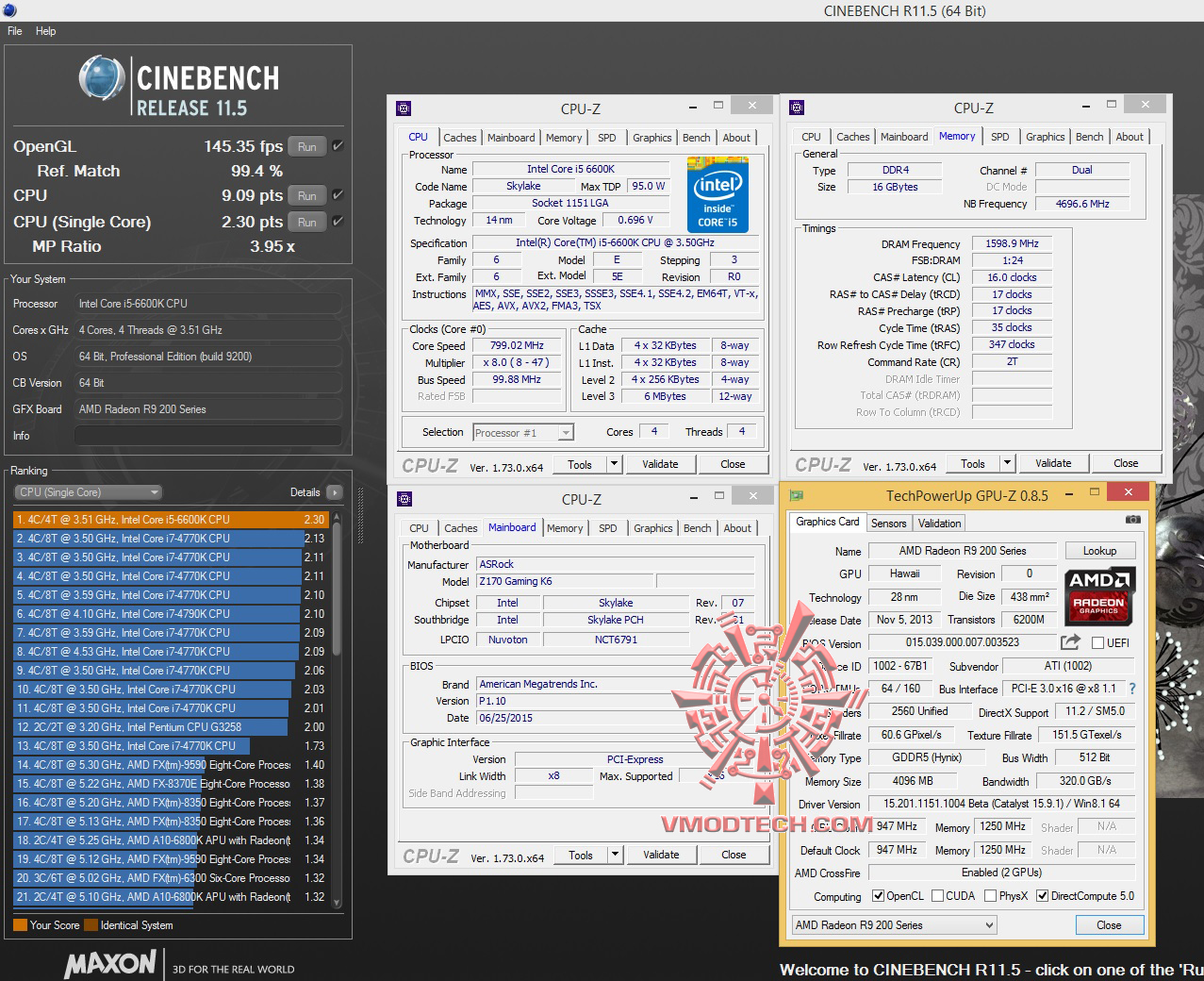Click Tools button in CPU-Z Mainboard window
Screen dimensions: 1204x981
[581, 855]
